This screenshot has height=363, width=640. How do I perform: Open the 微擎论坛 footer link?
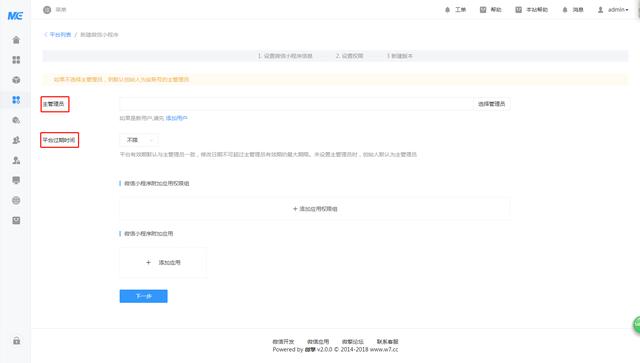click(x=353, y=342)
